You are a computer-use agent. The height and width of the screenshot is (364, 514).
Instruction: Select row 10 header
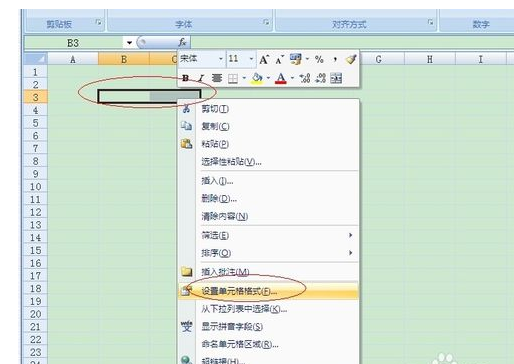point(35,186)
